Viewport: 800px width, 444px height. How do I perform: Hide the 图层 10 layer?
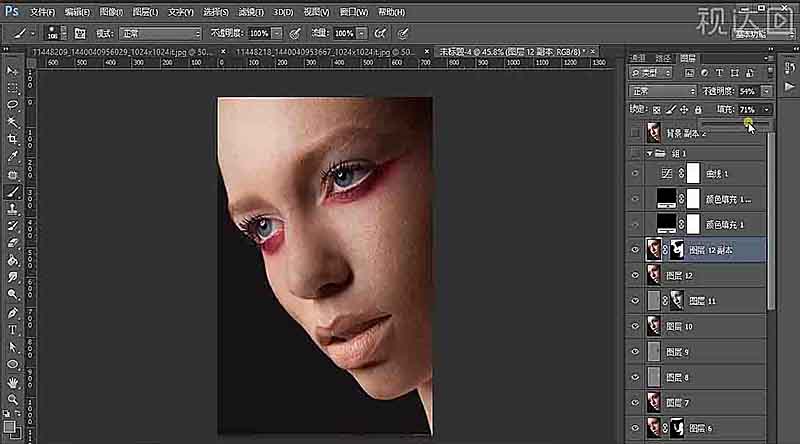635,326
